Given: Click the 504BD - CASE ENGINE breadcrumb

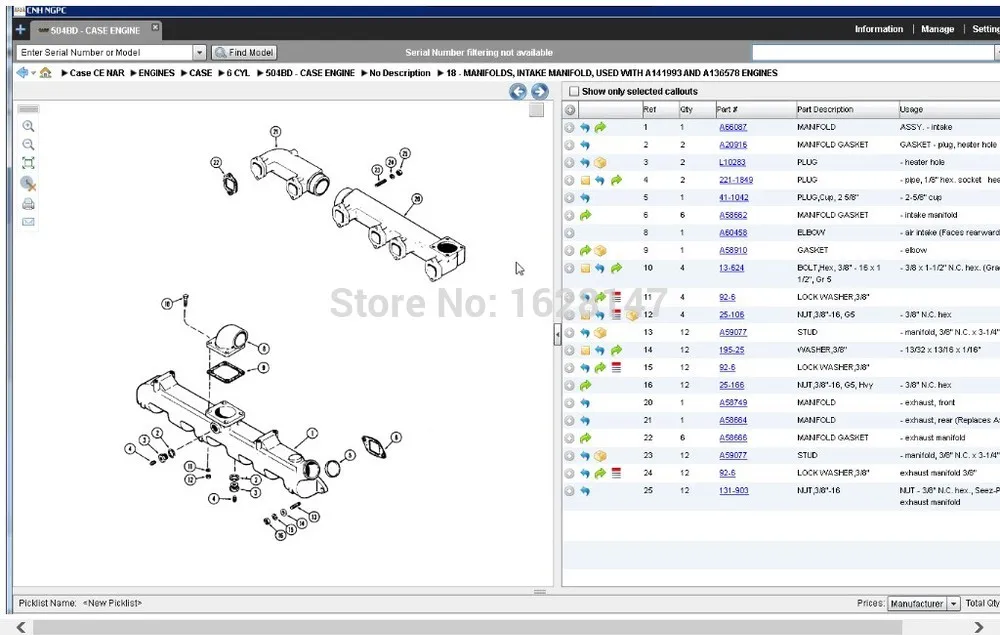Looking at the screenshot, I should [x=310, y=73].
